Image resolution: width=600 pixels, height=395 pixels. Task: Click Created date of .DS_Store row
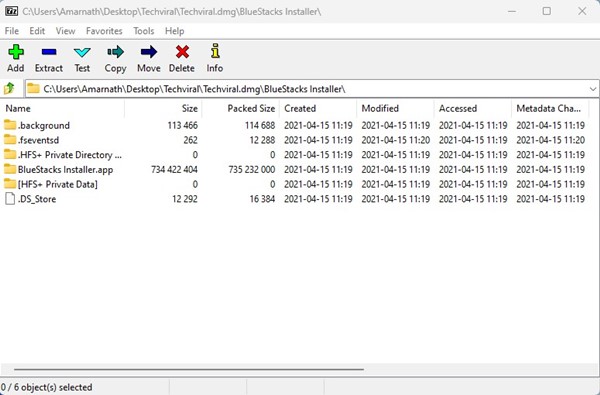click(318, 199)
